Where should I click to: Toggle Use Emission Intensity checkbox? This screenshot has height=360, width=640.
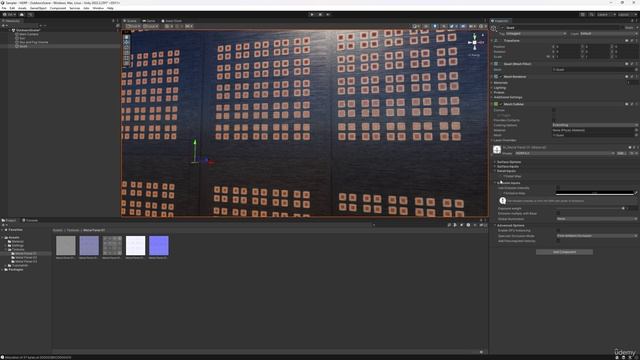pos(558,188)
